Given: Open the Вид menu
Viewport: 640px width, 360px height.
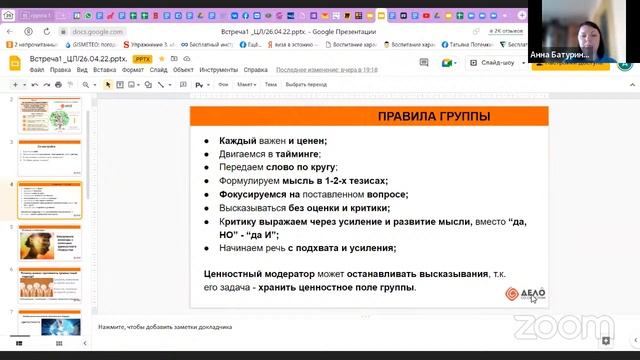Looking at the screenshot, I should pos(82,70).
